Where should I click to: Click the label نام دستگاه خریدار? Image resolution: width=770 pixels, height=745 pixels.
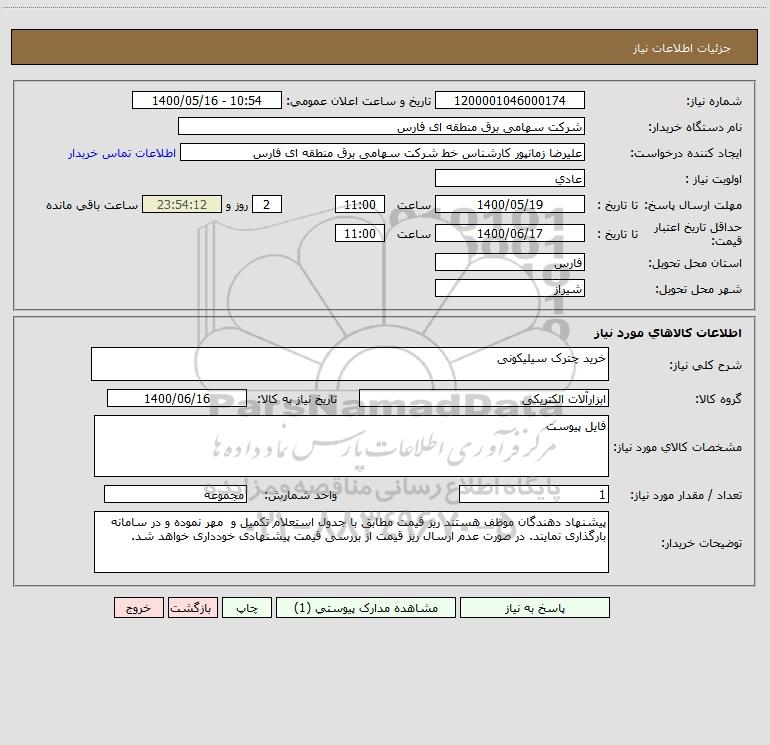[695, 128]
